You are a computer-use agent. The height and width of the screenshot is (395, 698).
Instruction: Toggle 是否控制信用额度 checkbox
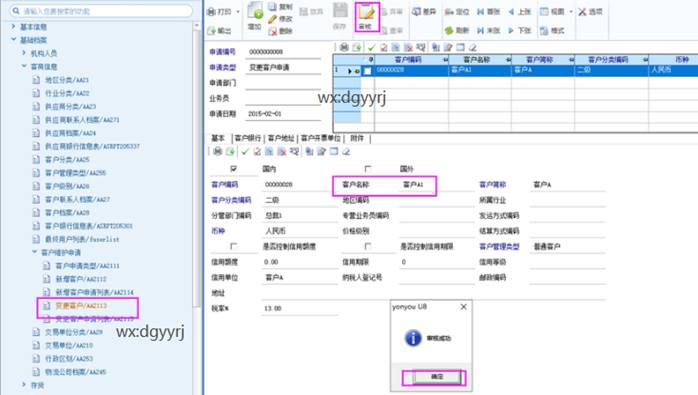[234, 246]
